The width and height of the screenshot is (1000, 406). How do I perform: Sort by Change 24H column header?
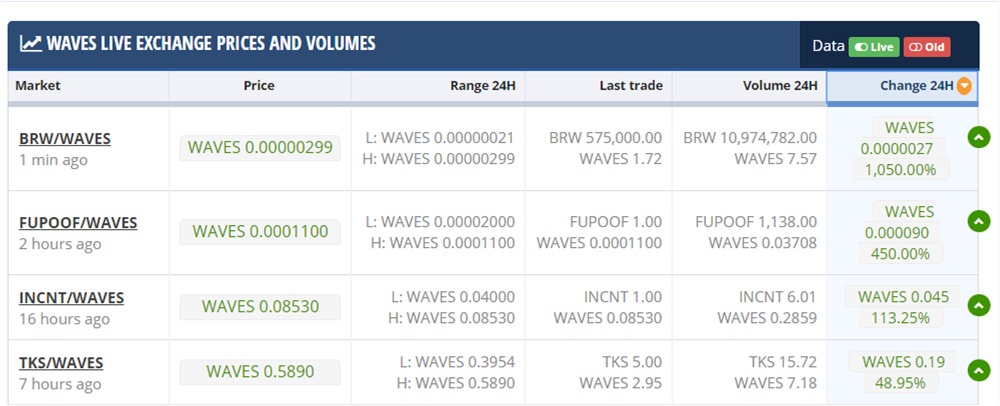pos(902,86)
